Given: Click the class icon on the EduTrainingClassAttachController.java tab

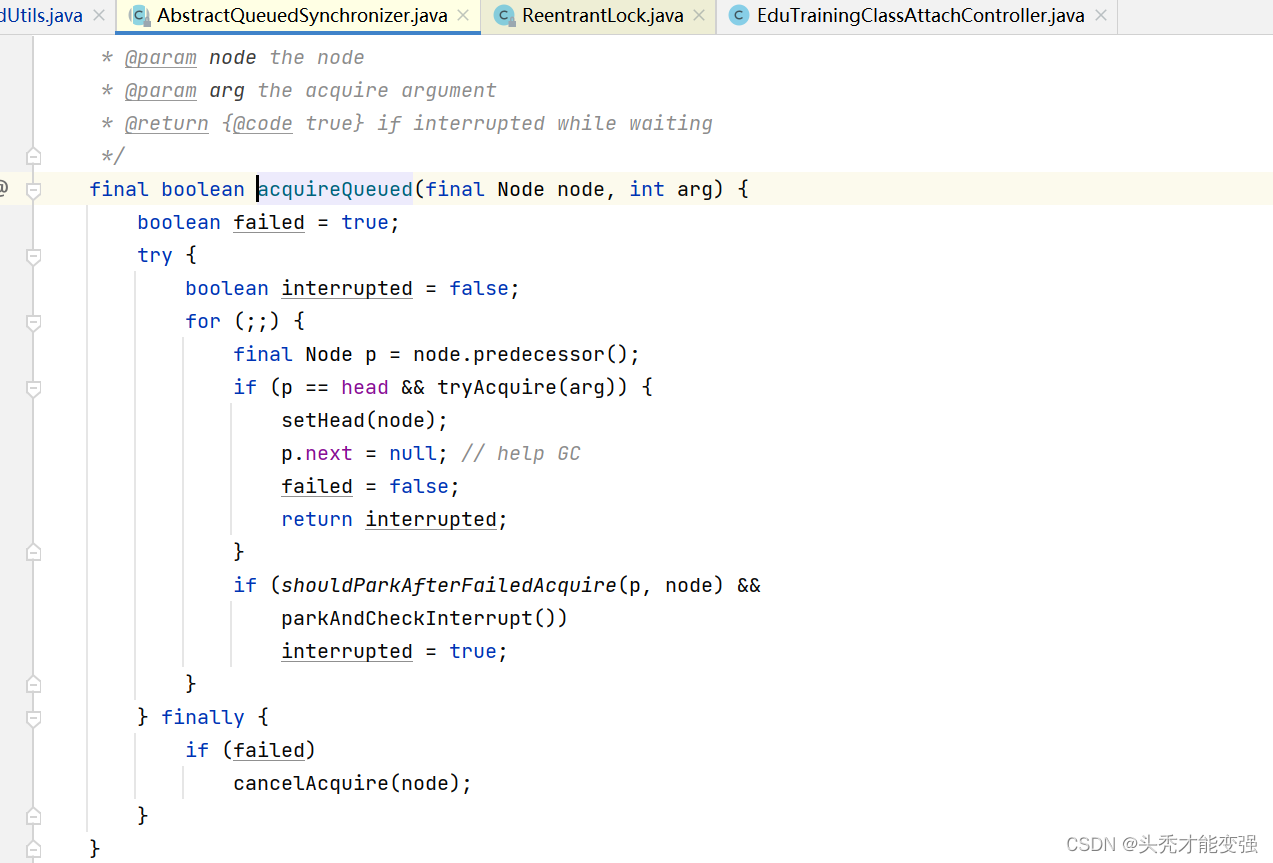Looking at the screenshot, I should pos(739,15).
